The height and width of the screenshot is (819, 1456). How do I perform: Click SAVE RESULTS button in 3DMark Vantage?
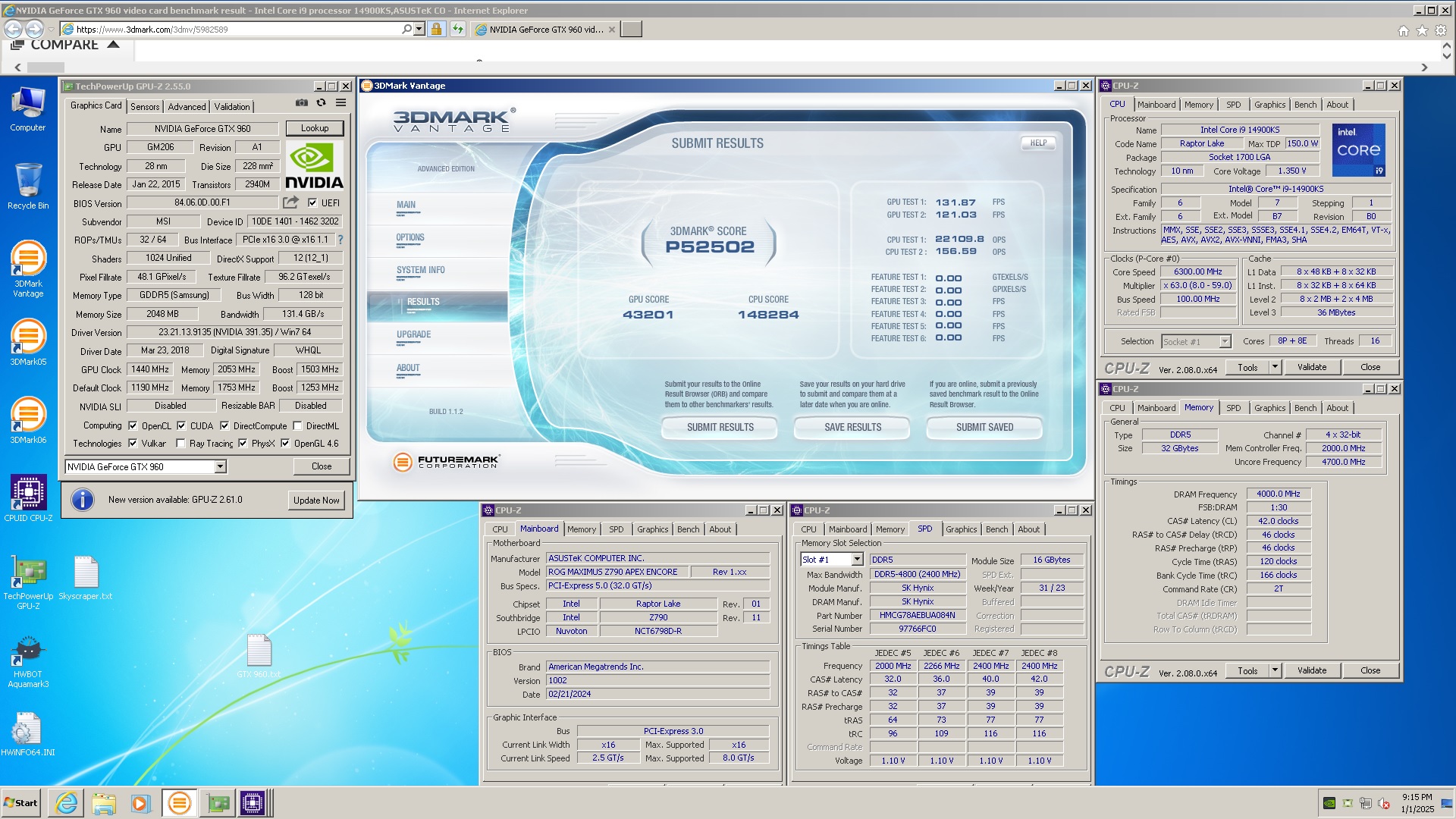[x=852, y=427]
